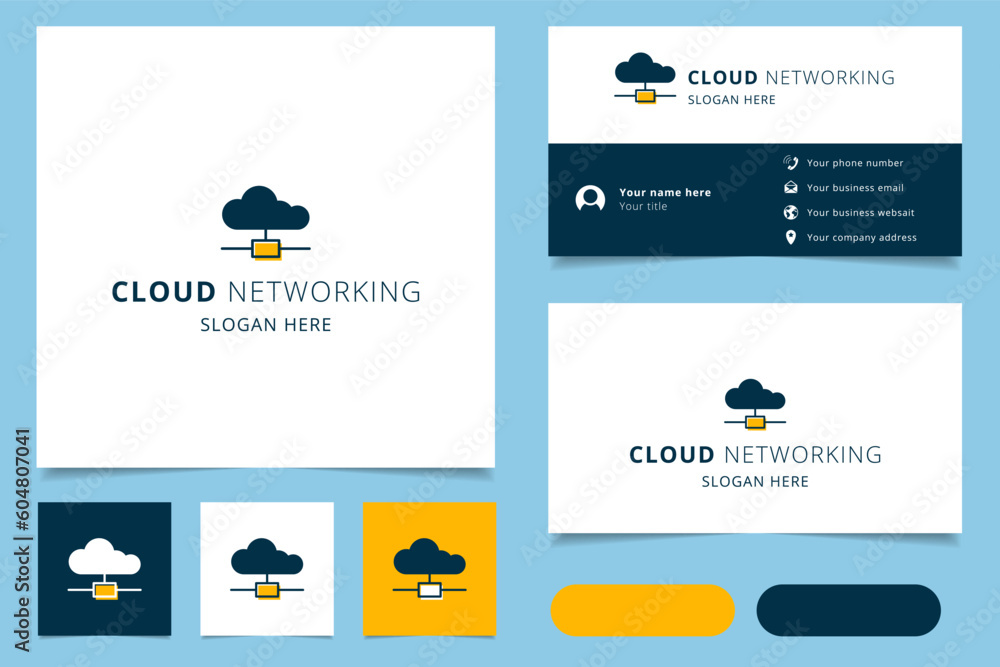This screenshot has height=667, width=1000.
Task: Click 'SLOGAN HERE' in the large left card
Action: [x=266, y=325]
